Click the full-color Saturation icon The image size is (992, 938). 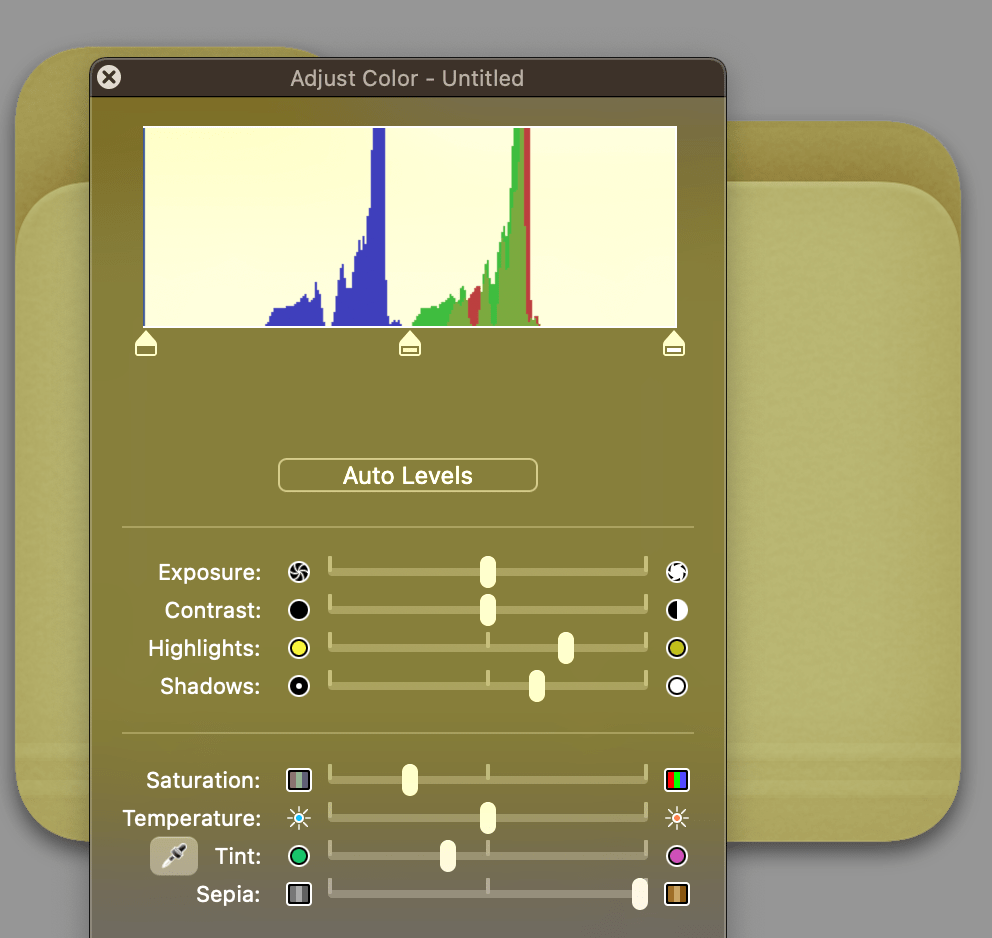coord(677,780)
